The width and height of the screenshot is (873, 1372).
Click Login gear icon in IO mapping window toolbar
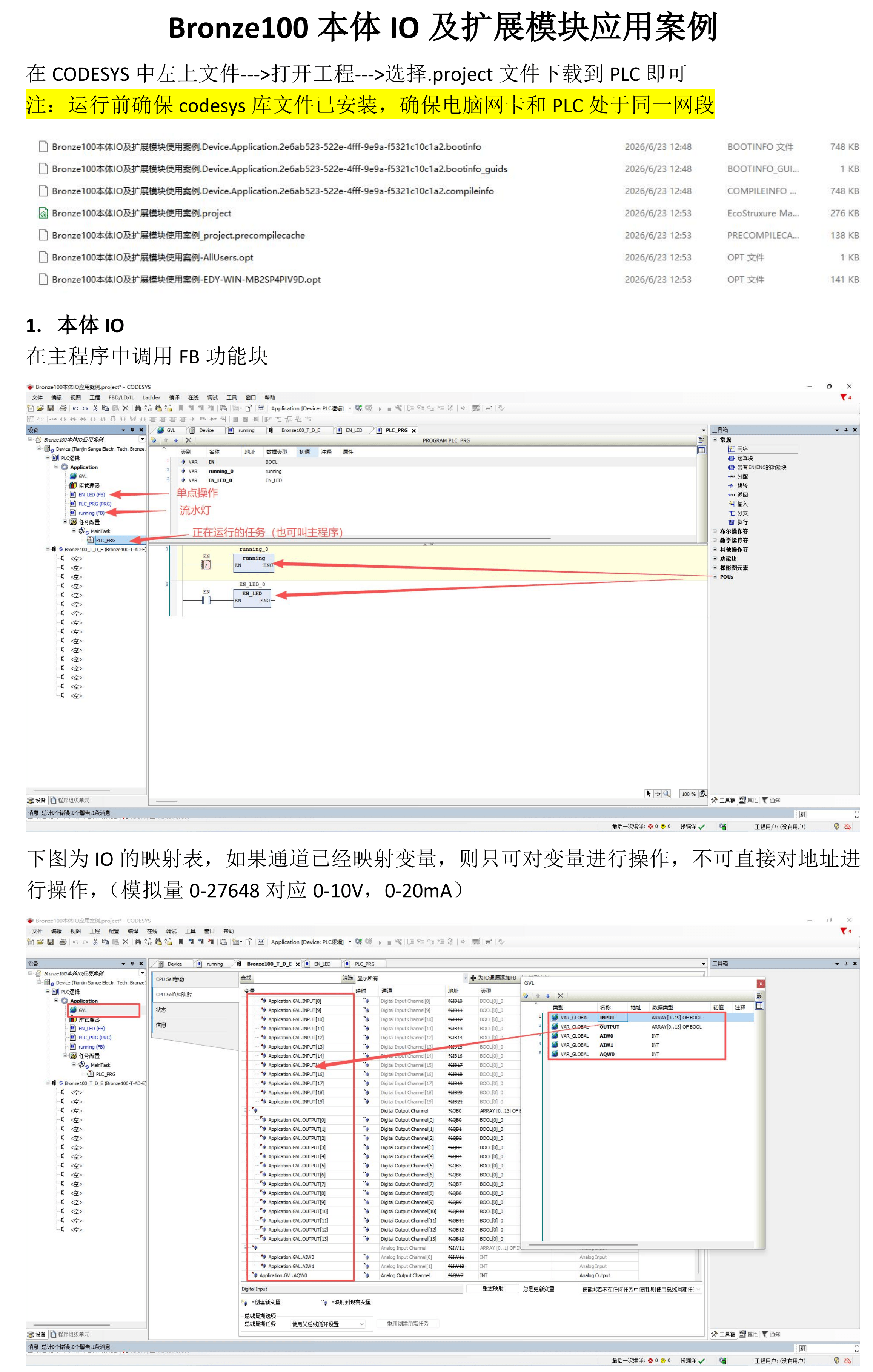point(358,942)
